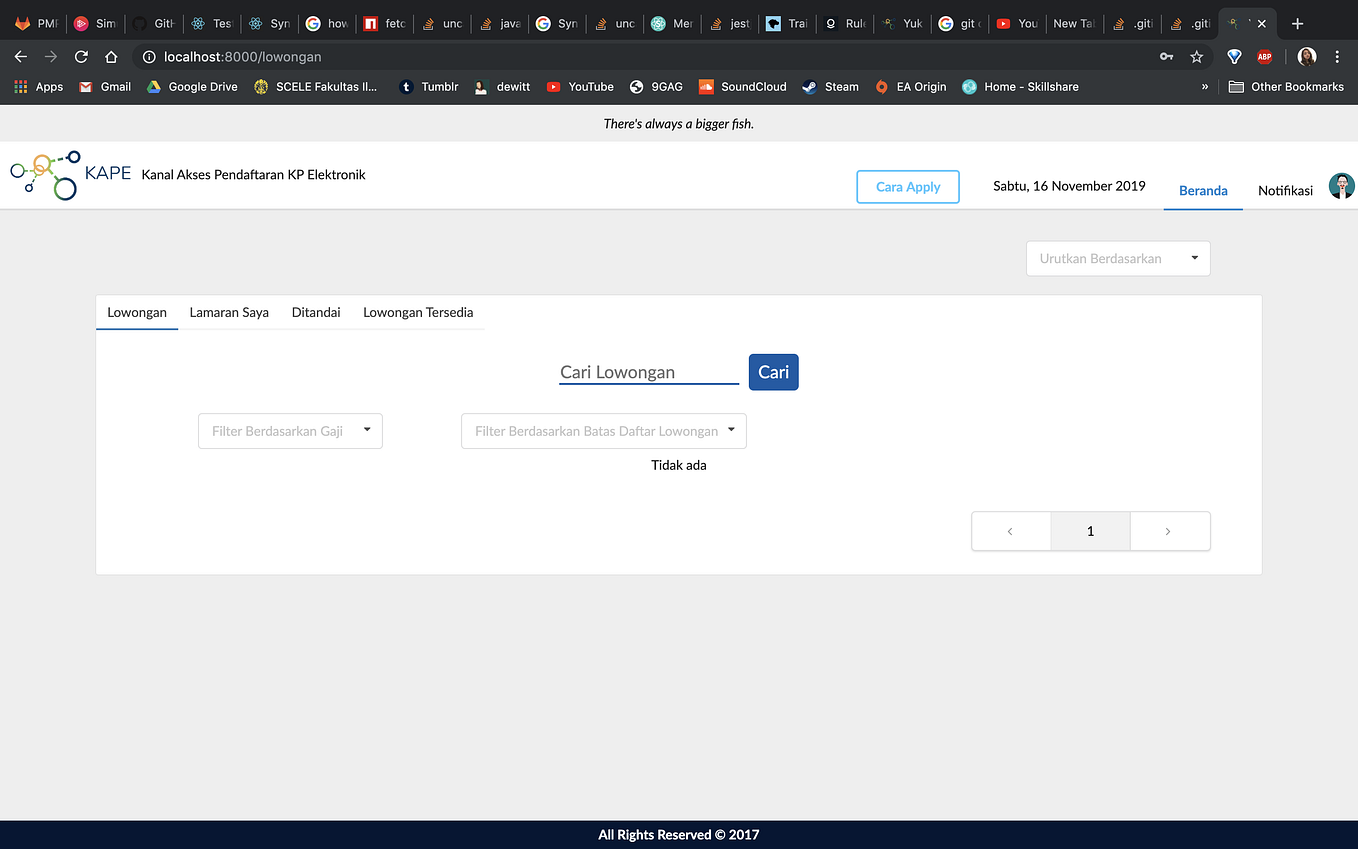This screenshot has width=1358, height=849.
Task: Switch to the New Tab browser tab
Action: click(x=1074, y=24)
